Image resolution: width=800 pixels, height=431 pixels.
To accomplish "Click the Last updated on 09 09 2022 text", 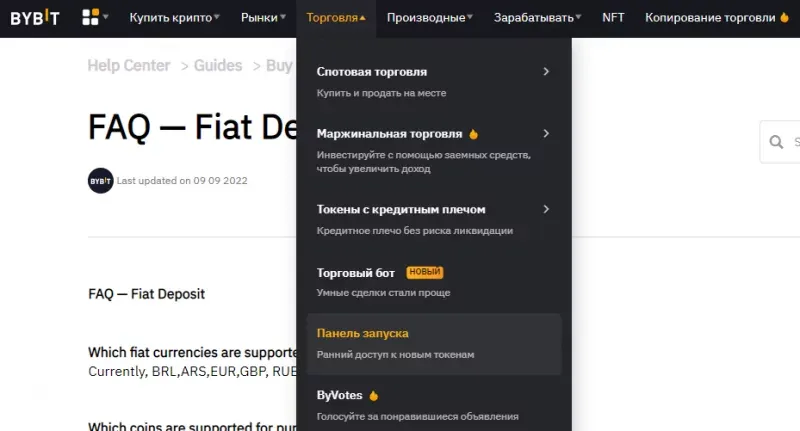I will [x=182, y=181].
